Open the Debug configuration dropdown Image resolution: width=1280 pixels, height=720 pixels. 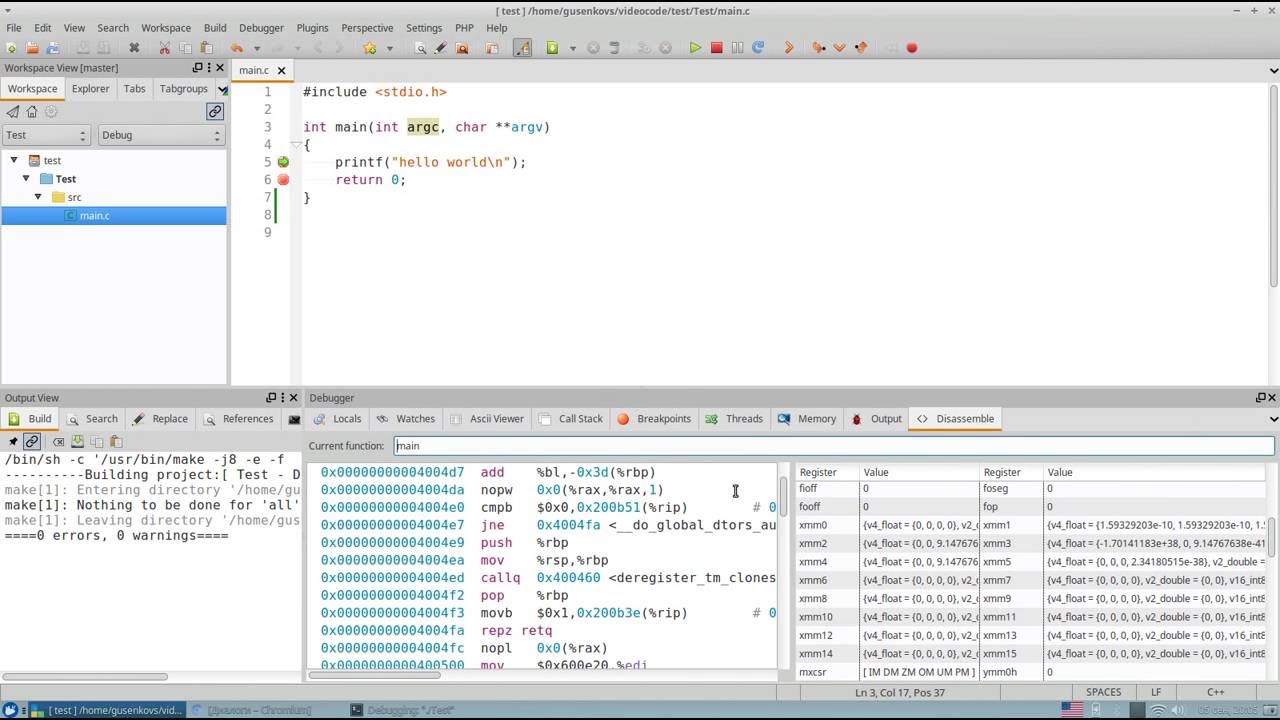point(161,135)
